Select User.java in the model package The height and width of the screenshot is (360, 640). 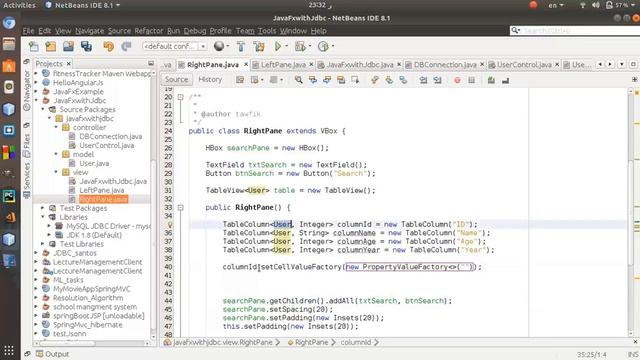tap(94, 163)
